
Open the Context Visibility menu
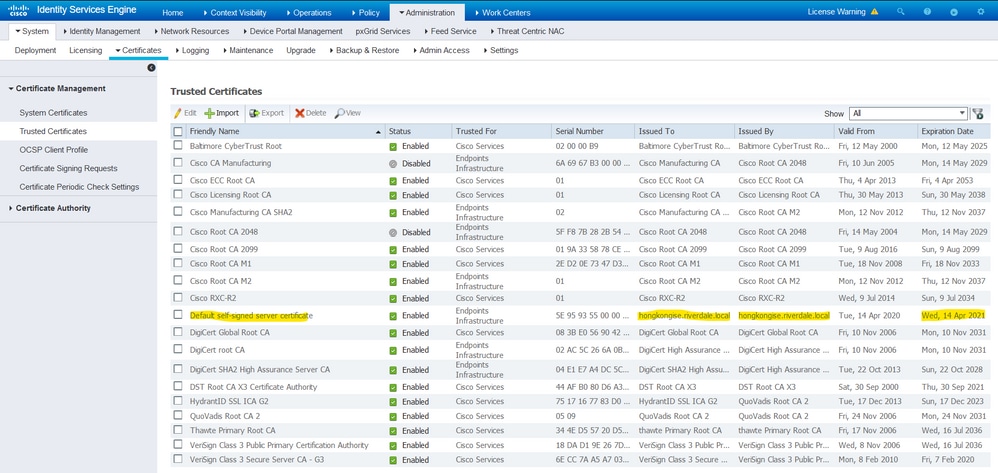234,12
